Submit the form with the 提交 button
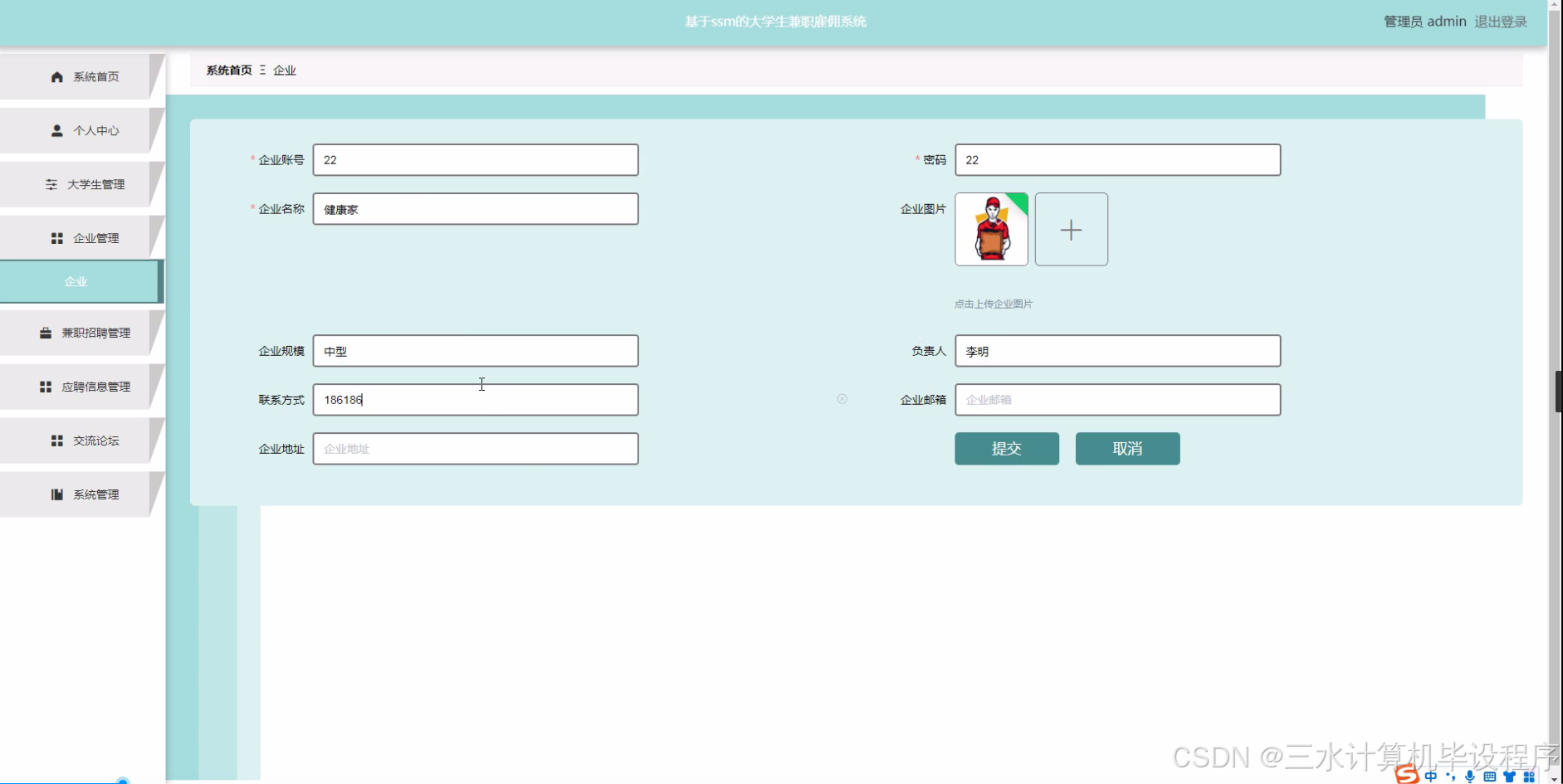The height and width of the screenshot is (784, 1563). click(x=1006, y=448)
